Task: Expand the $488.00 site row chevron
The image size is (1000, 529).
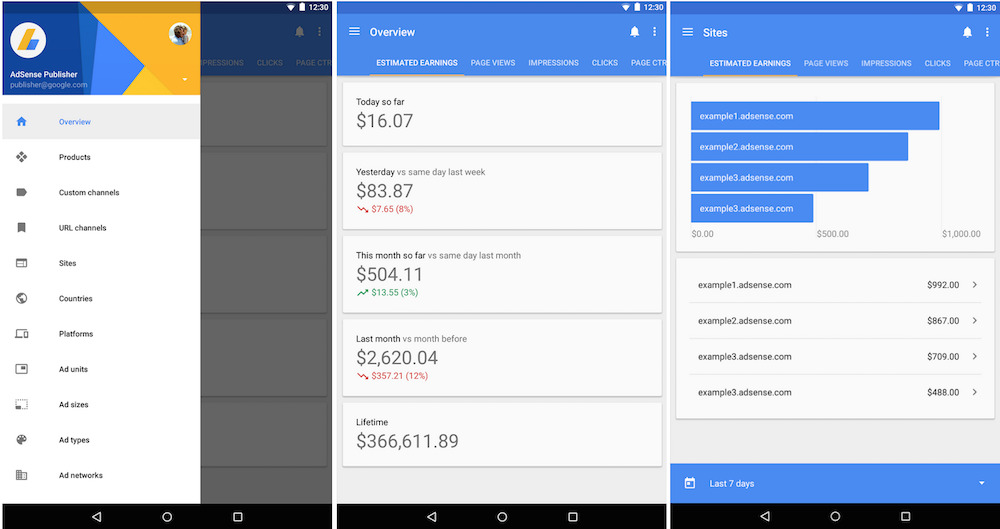Action: pyautogui.click(x=975, y=392)
